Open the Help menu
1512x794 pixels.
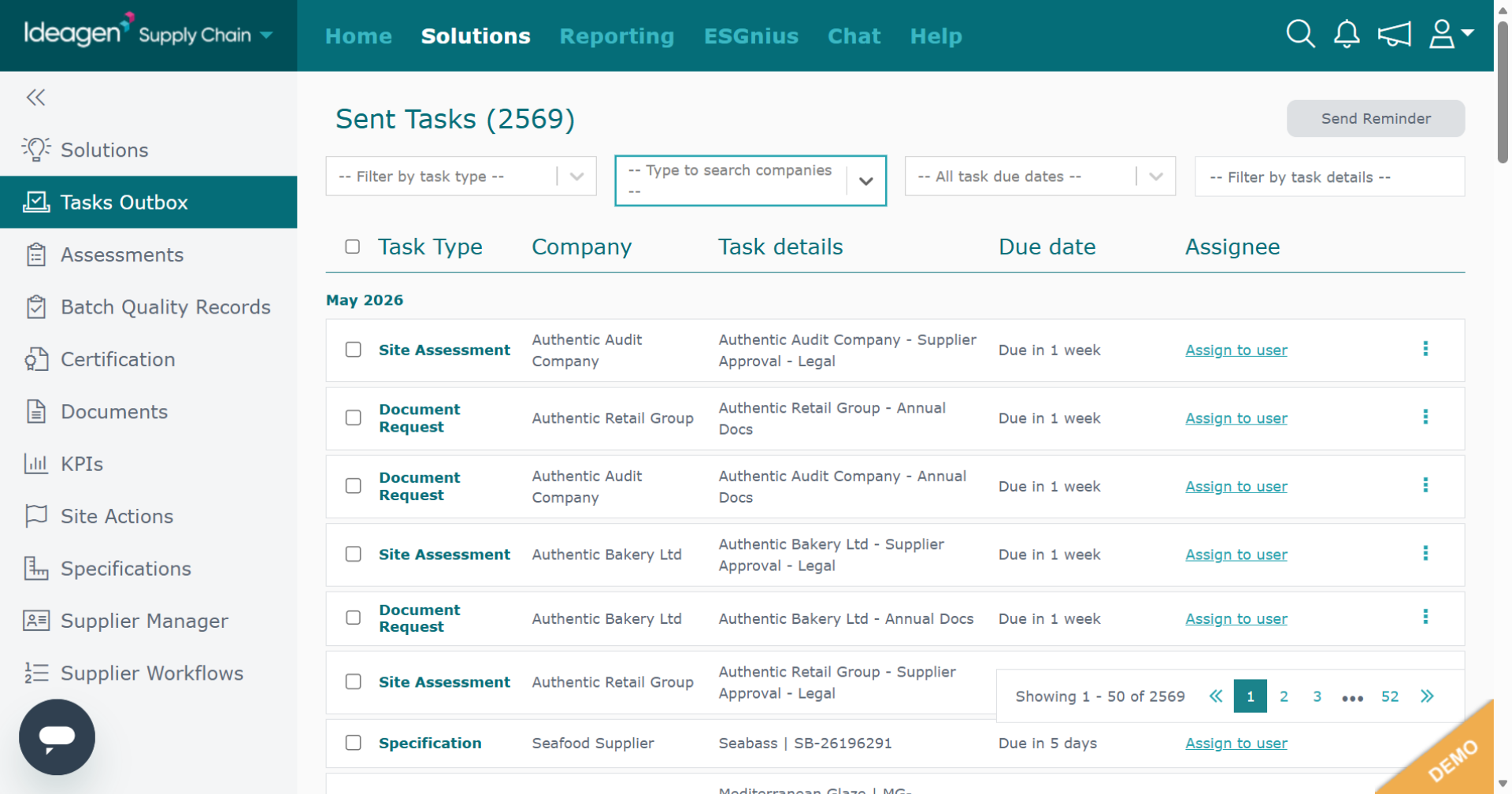point(936,36)
